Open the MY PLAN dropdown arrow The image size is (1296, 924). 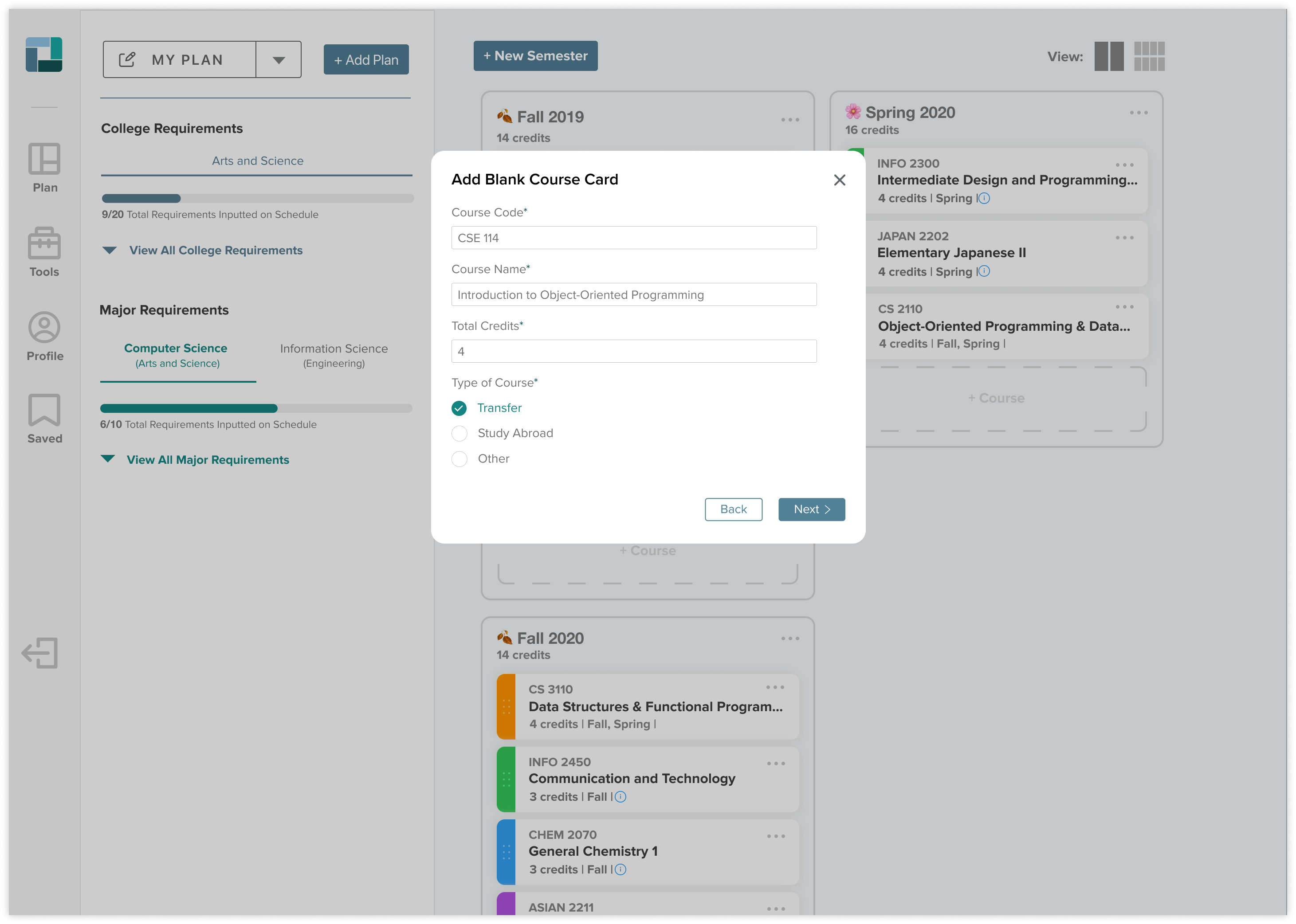[279, 60]
